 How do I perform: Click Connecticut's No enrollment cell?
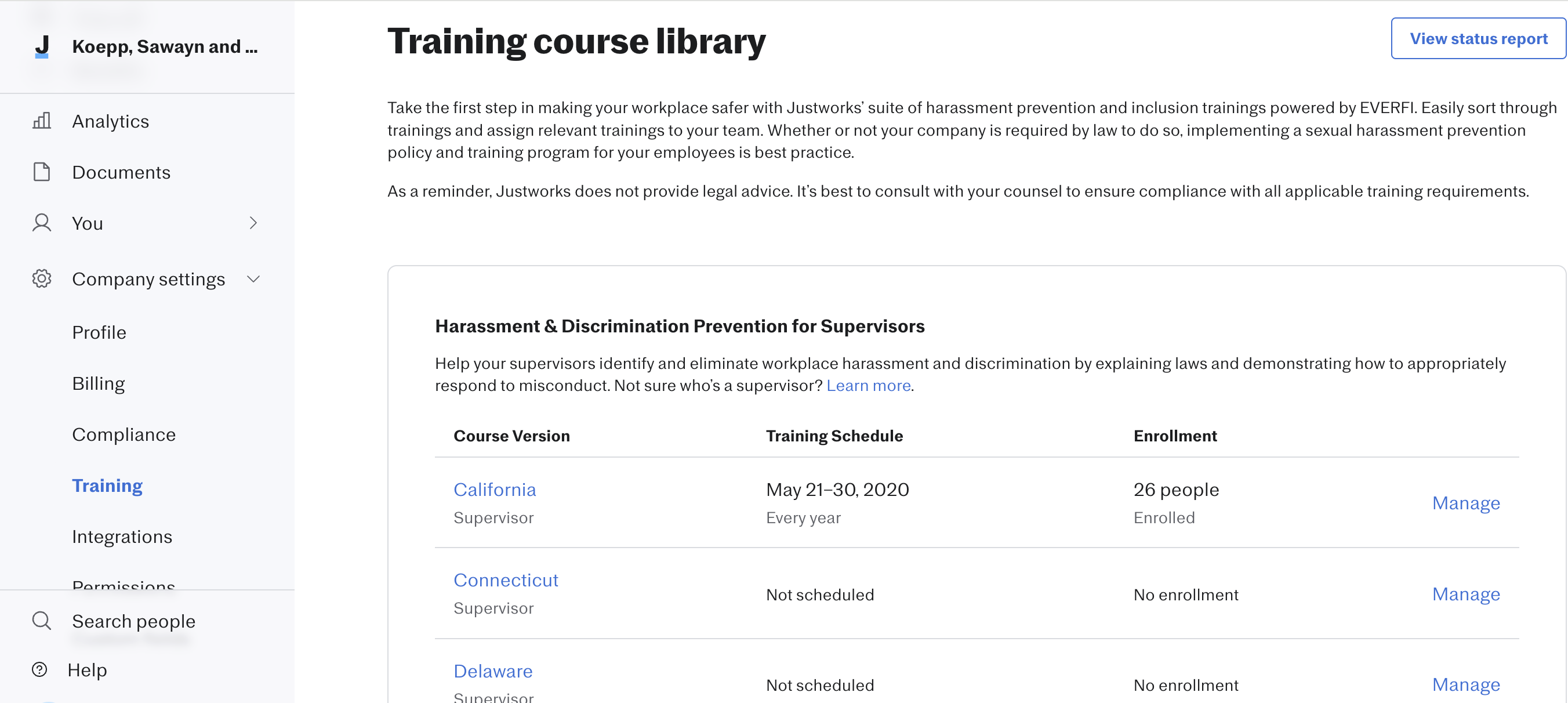click(1185, 595)
